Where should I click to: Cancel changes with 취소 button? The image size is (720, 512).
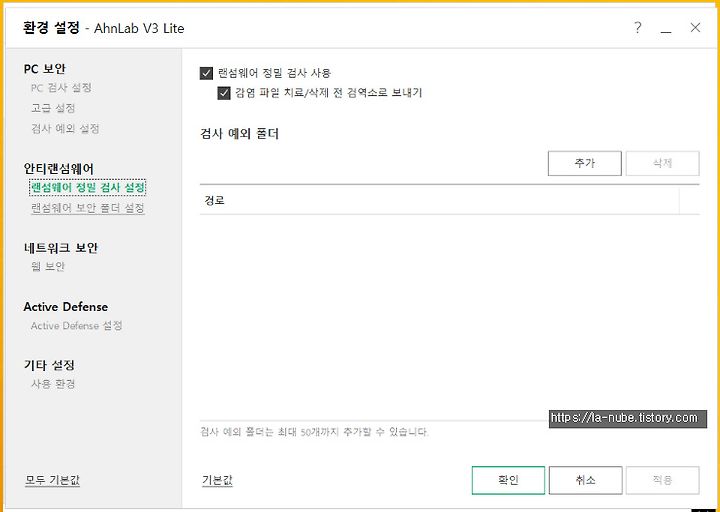585,480
